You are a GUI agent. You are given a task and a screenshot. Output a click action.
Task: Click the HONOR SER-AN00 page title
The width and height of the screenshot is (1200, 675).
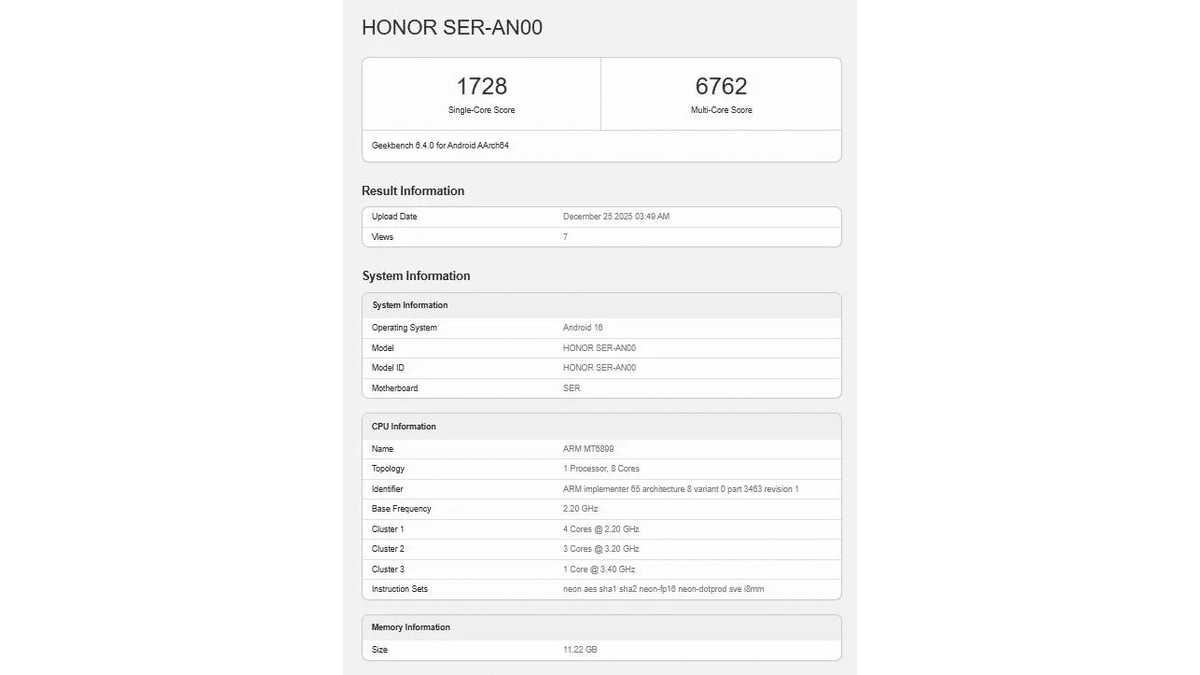tap(452, 27)
